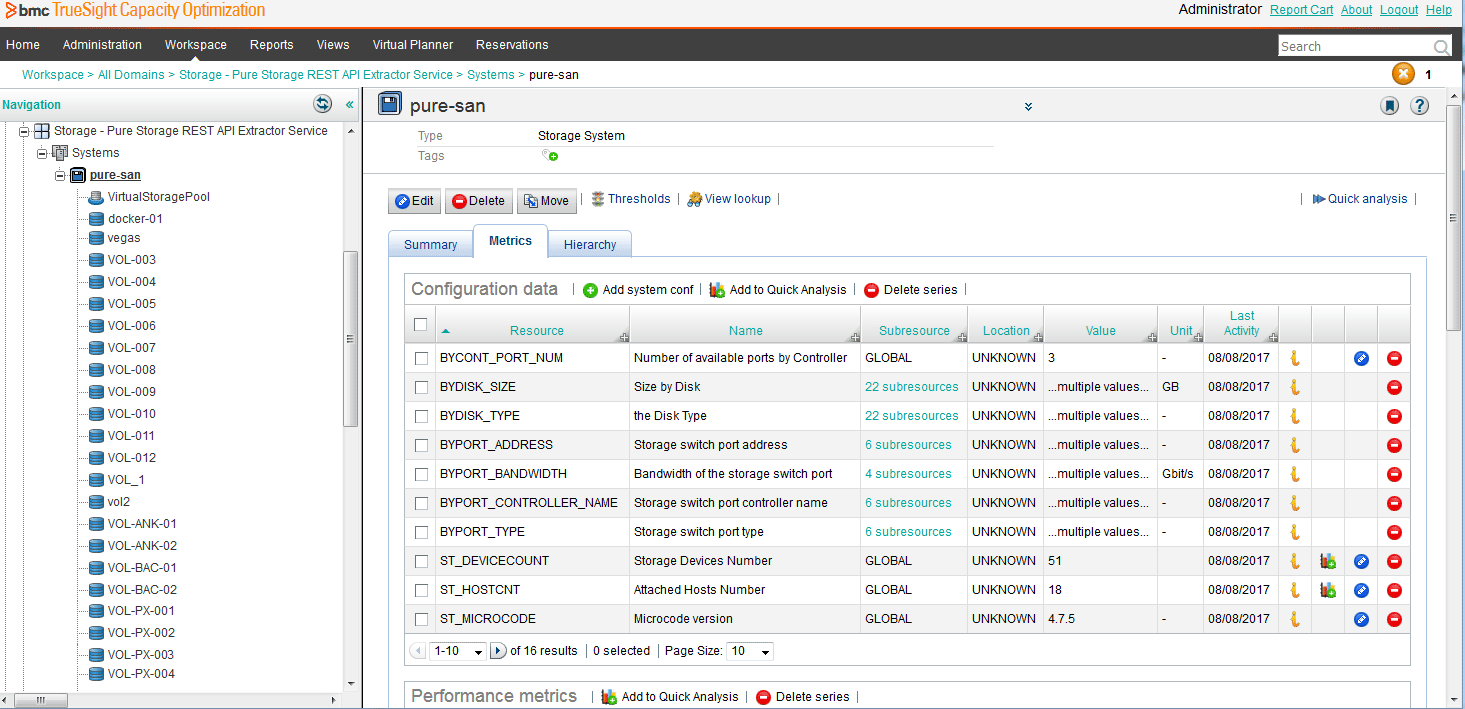Open the 1-10 results range dropdown
This screenshot has width=1465, height=709.
[x=458, y=651]
